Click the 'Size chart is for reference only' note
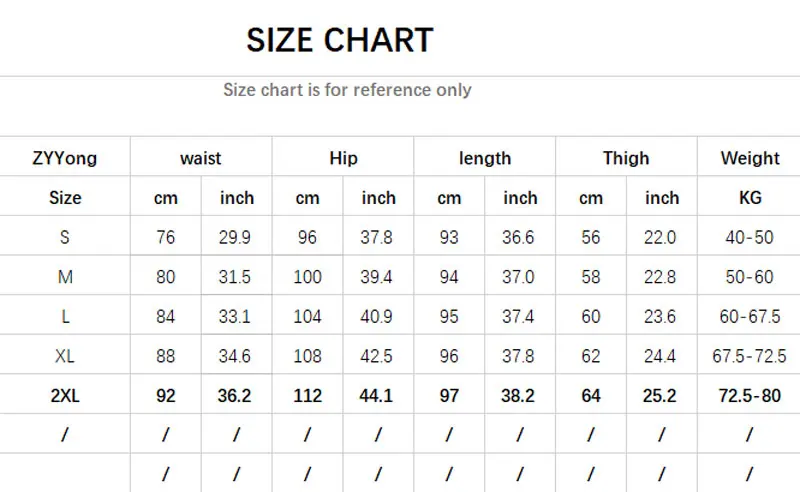800x492 pixels. point(347,90)
